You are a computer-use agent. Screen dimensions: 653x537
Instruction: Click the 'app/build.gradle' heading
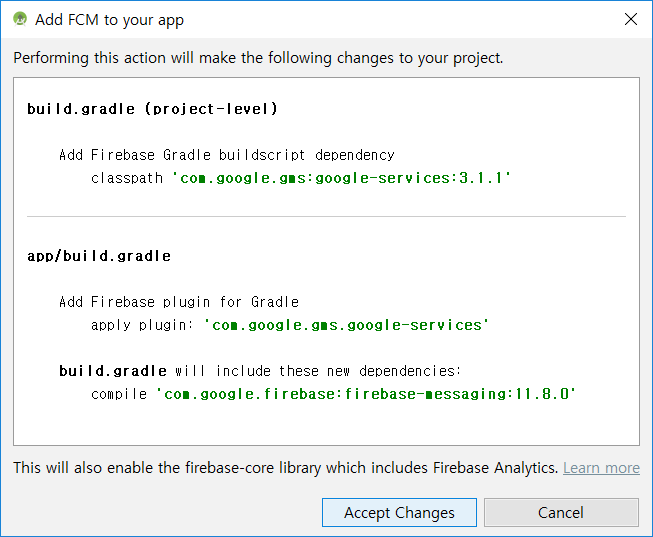(x=99, y=256)
